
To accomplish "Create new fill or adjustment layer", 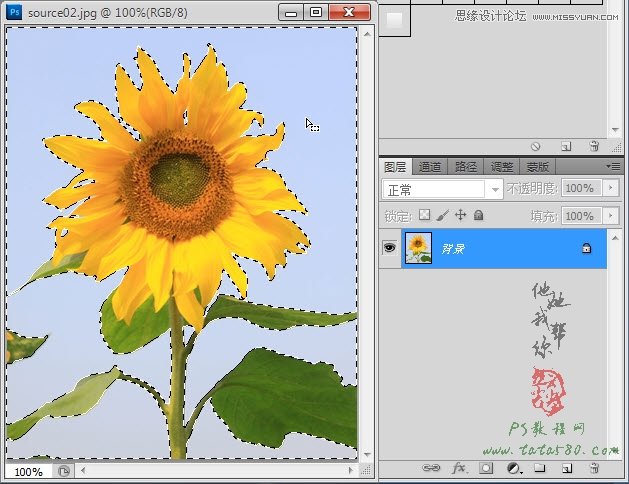I will (514, 468).
